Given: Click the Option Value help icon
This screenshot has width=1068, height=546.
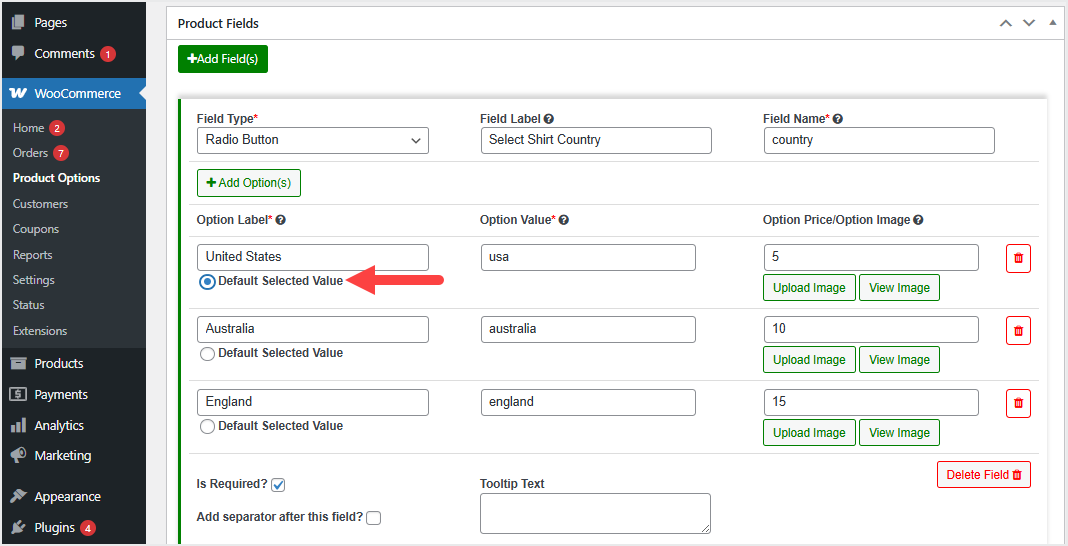Looking at the screenshot, I should [x=564, y=220].
